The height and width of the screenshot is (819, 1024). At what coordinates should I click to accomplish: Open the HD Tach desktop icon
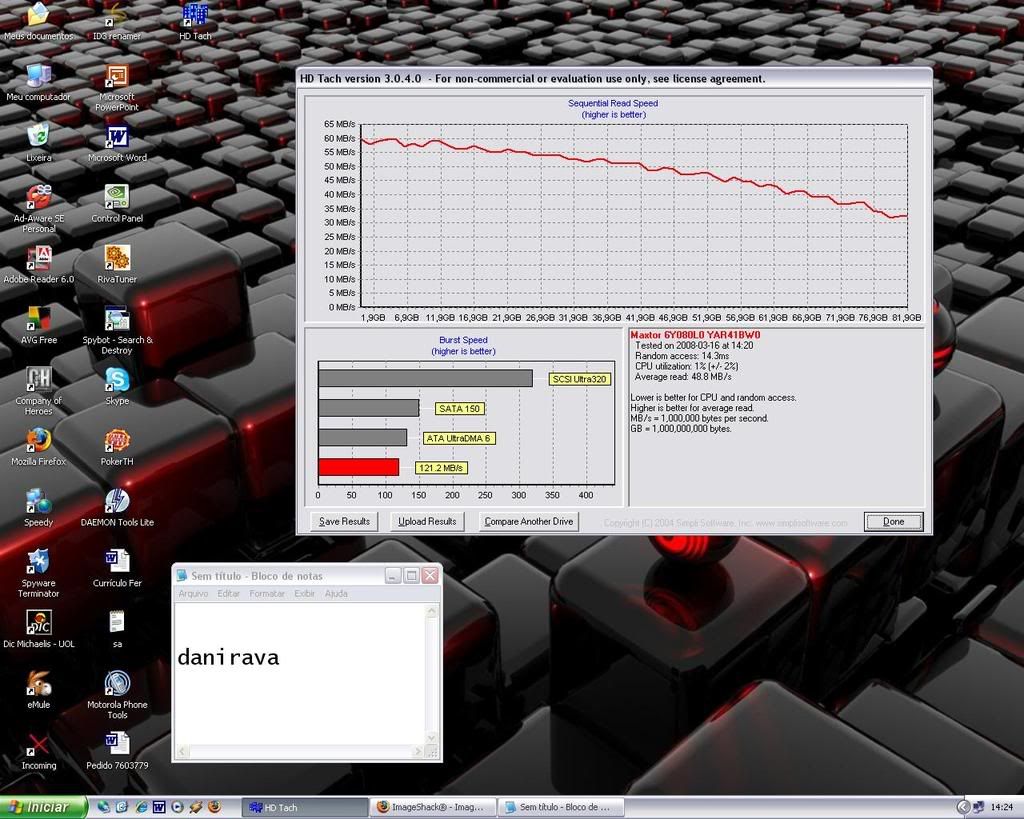pyautogui.click(x=195, y=16)
